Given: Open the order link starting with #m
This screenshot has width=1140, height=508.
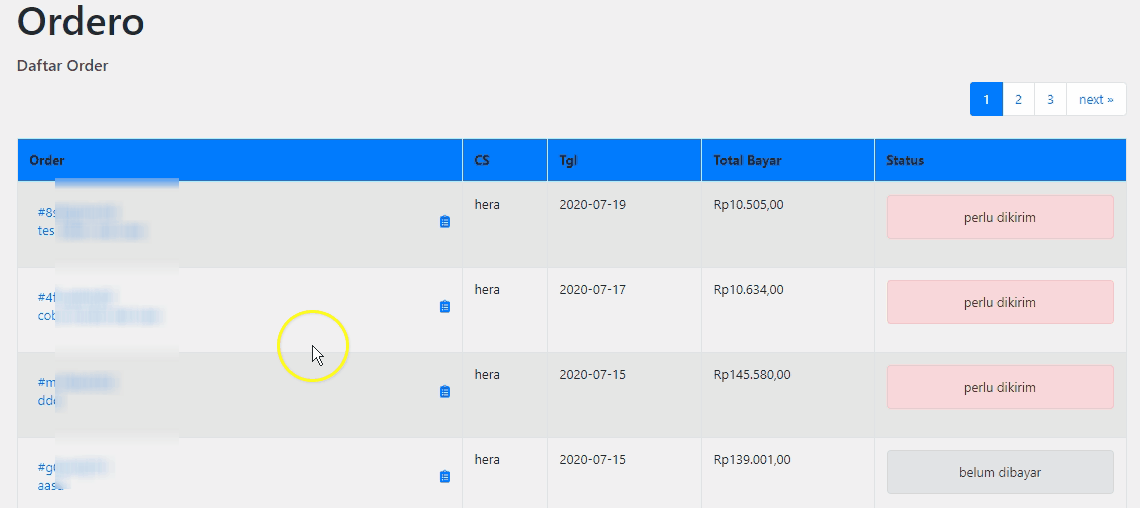Looking at the screenshot, I should coord(46,383).
